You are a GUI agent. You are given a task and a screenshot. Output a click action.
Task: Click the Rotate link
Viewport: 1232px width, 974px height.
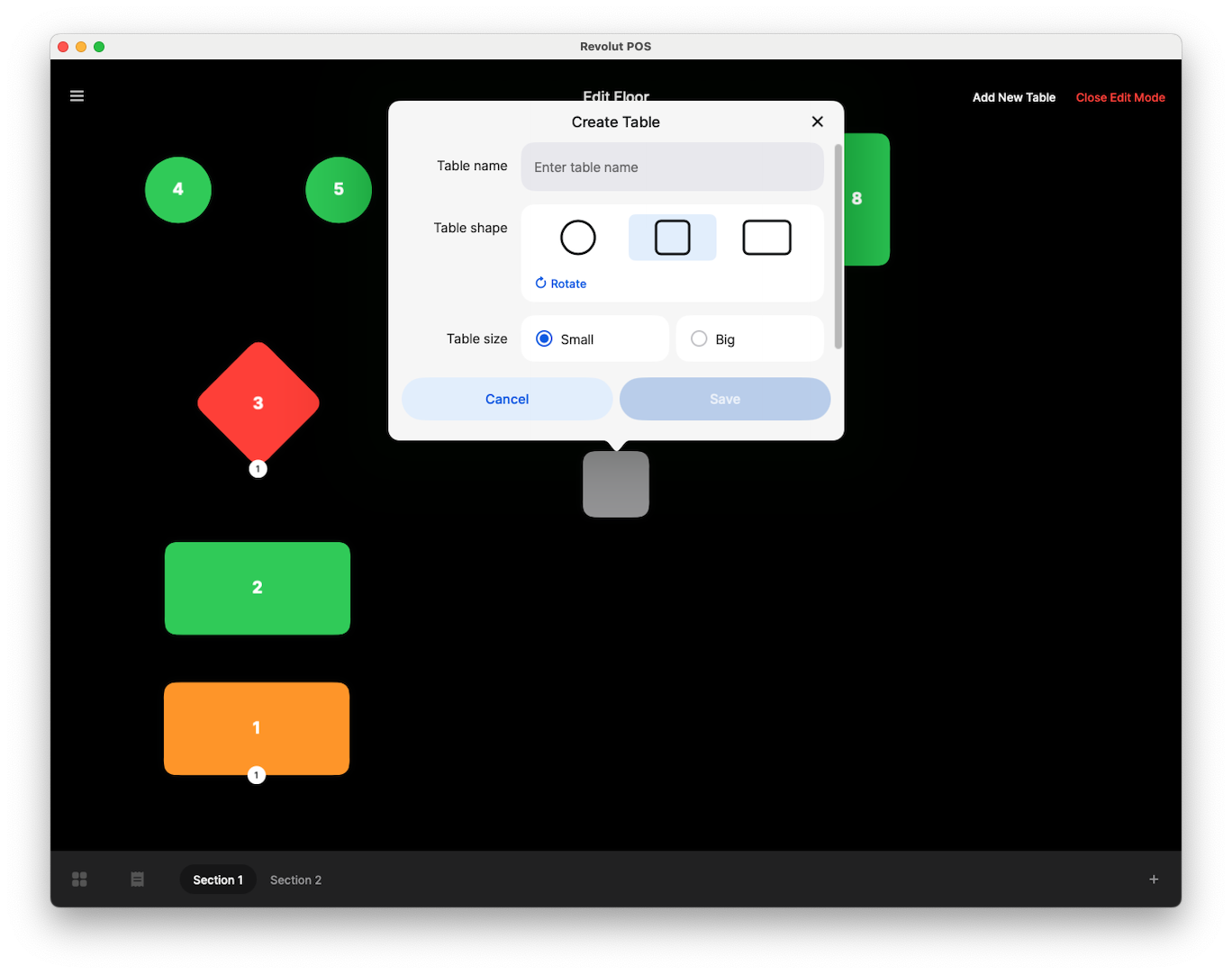pyautogui.click(x=561, y=284)
